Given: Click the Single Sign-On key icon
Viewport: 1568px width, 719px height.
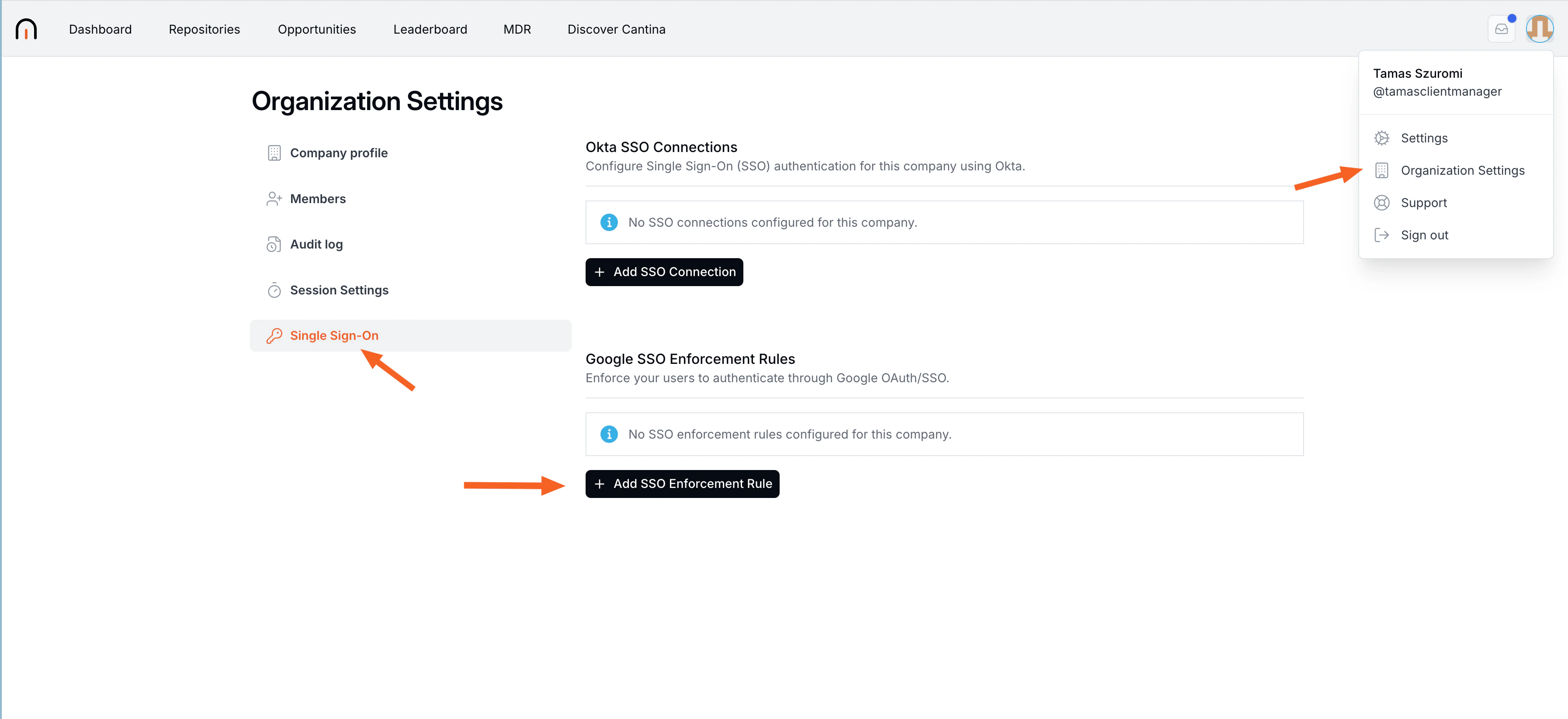Looking at the screenshot, I should (274, 336).
